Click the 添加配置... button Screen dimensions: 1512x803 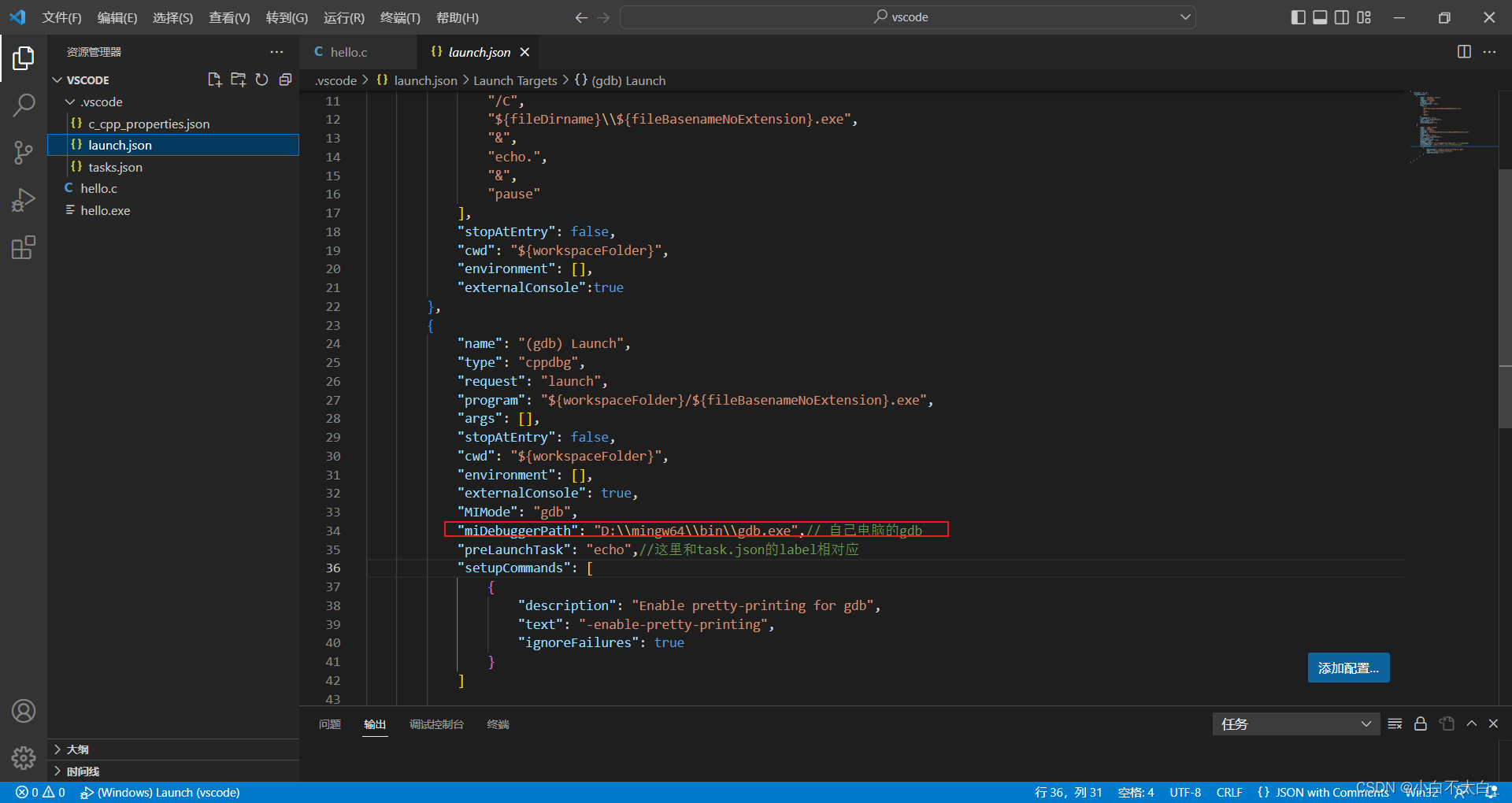(1348, 668)
